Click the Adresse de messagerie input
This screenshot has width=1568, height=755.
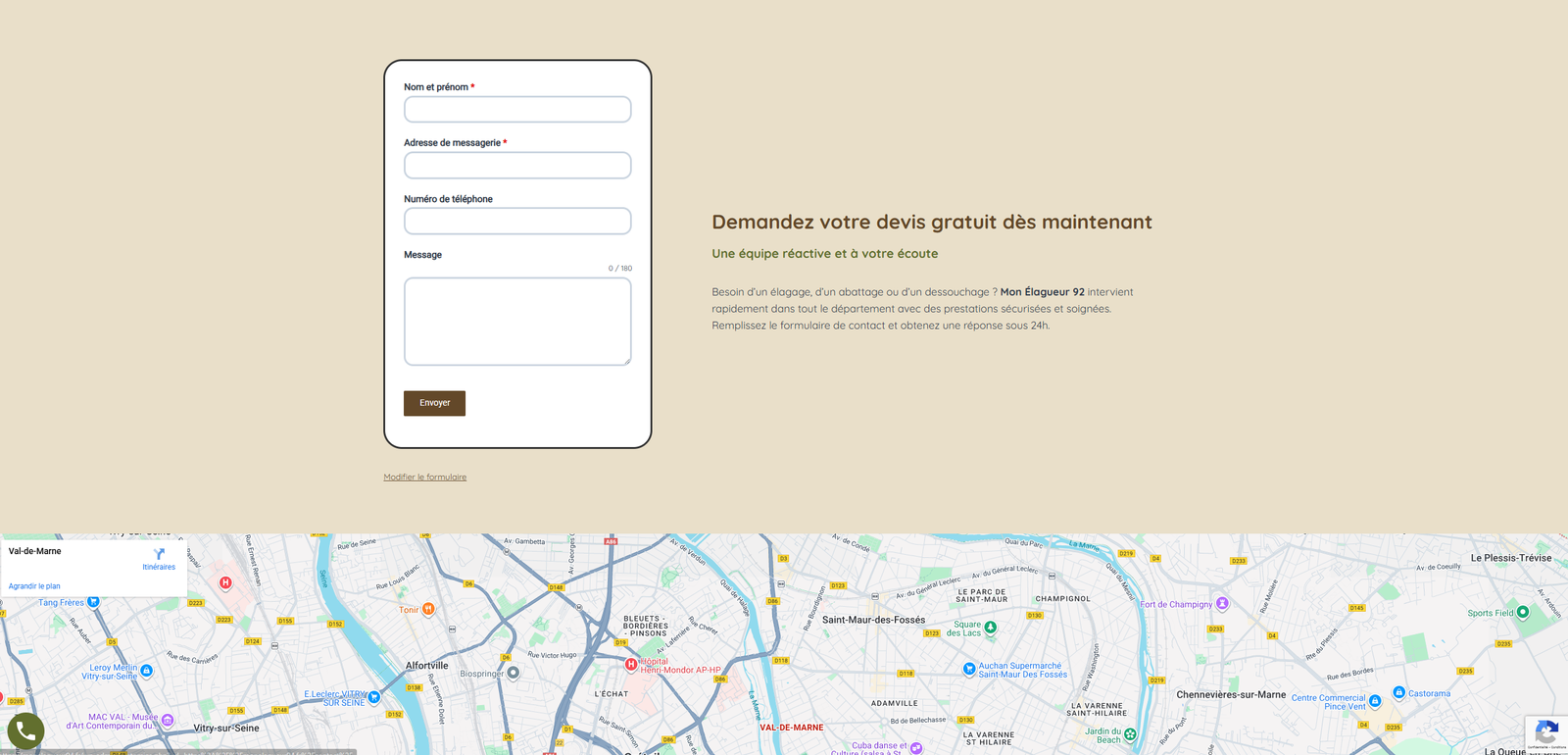click(517, 166)
